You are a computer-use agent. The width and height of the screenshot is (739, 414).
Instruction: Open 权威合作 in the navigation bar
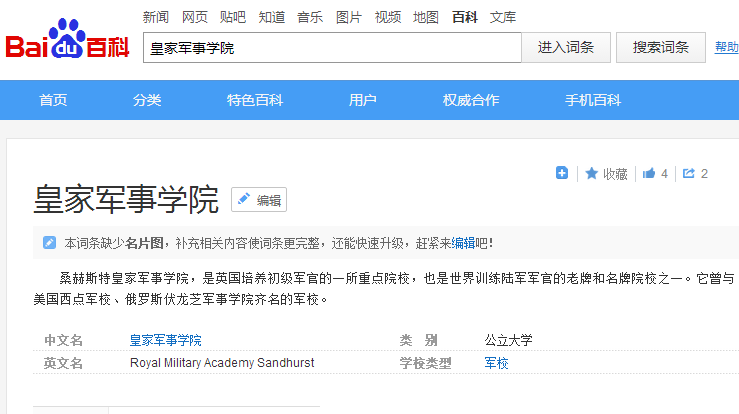(471, 100)
